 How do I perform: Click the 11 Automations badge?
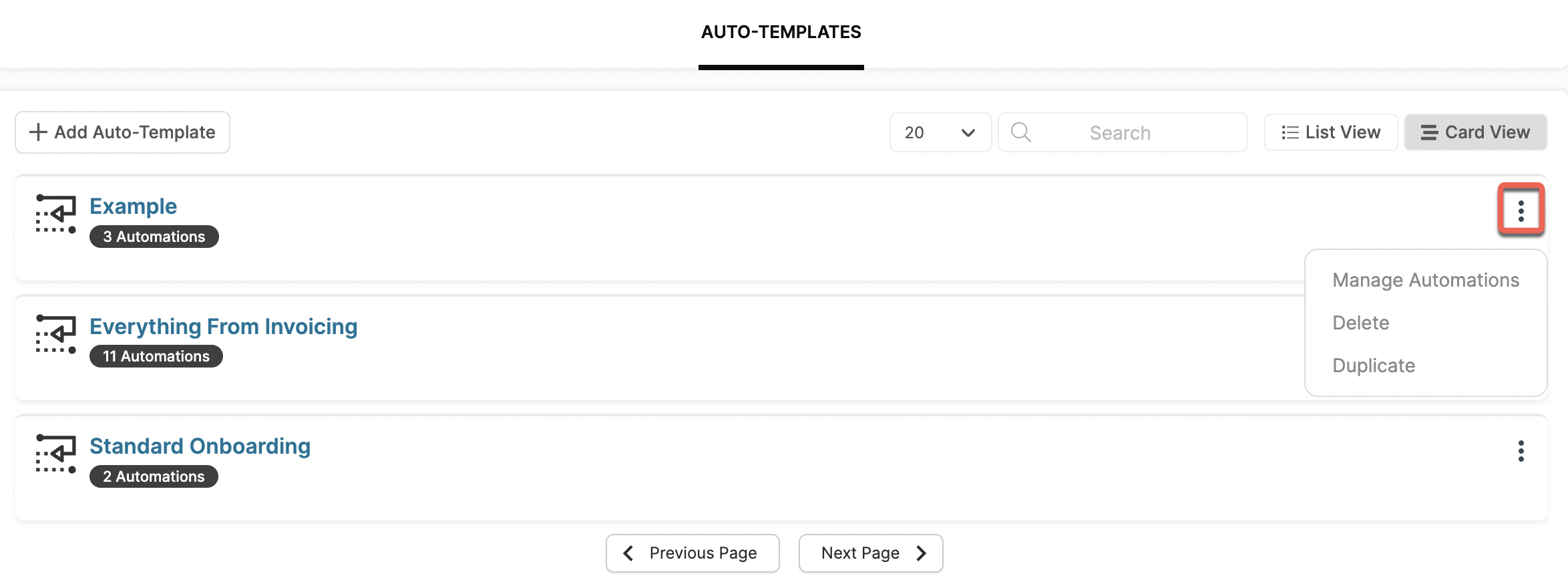pyautogui.click(x=156, y=356)
